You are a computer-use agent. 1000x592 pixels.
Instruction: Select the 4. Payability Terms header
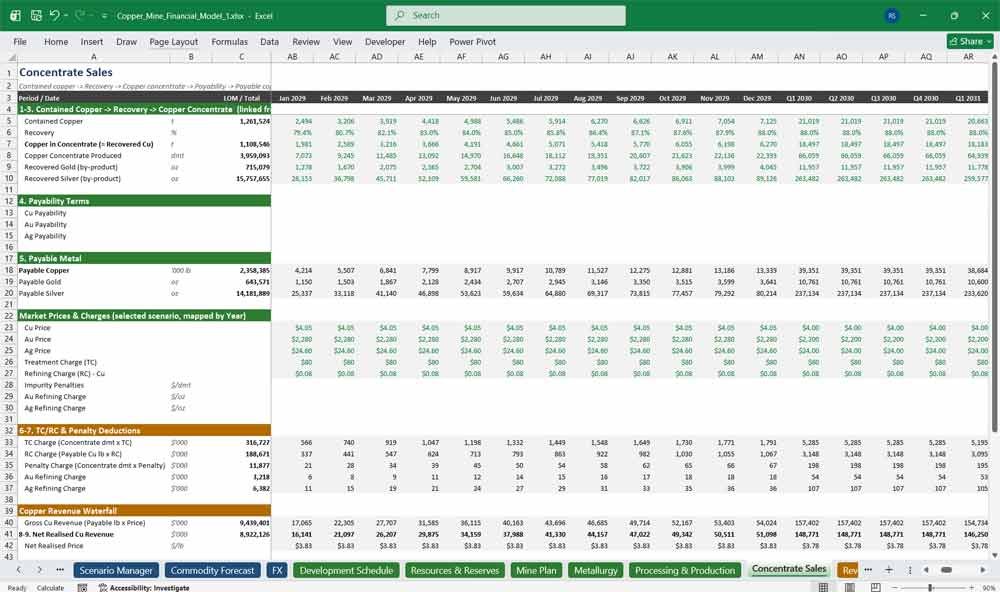[x=144, y=201]
